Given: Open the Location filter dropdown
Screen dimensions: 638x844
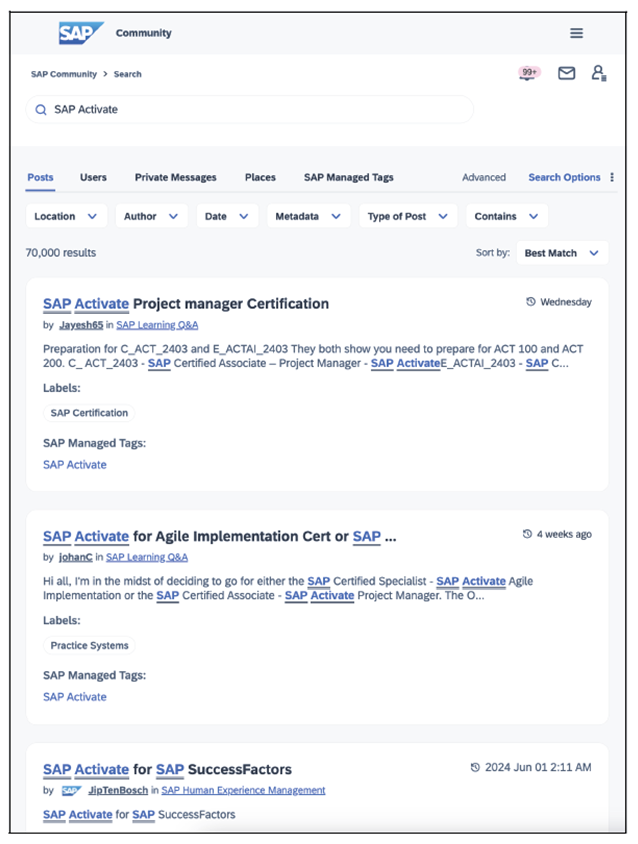Looking at the screenshot, I should [64, 215].
